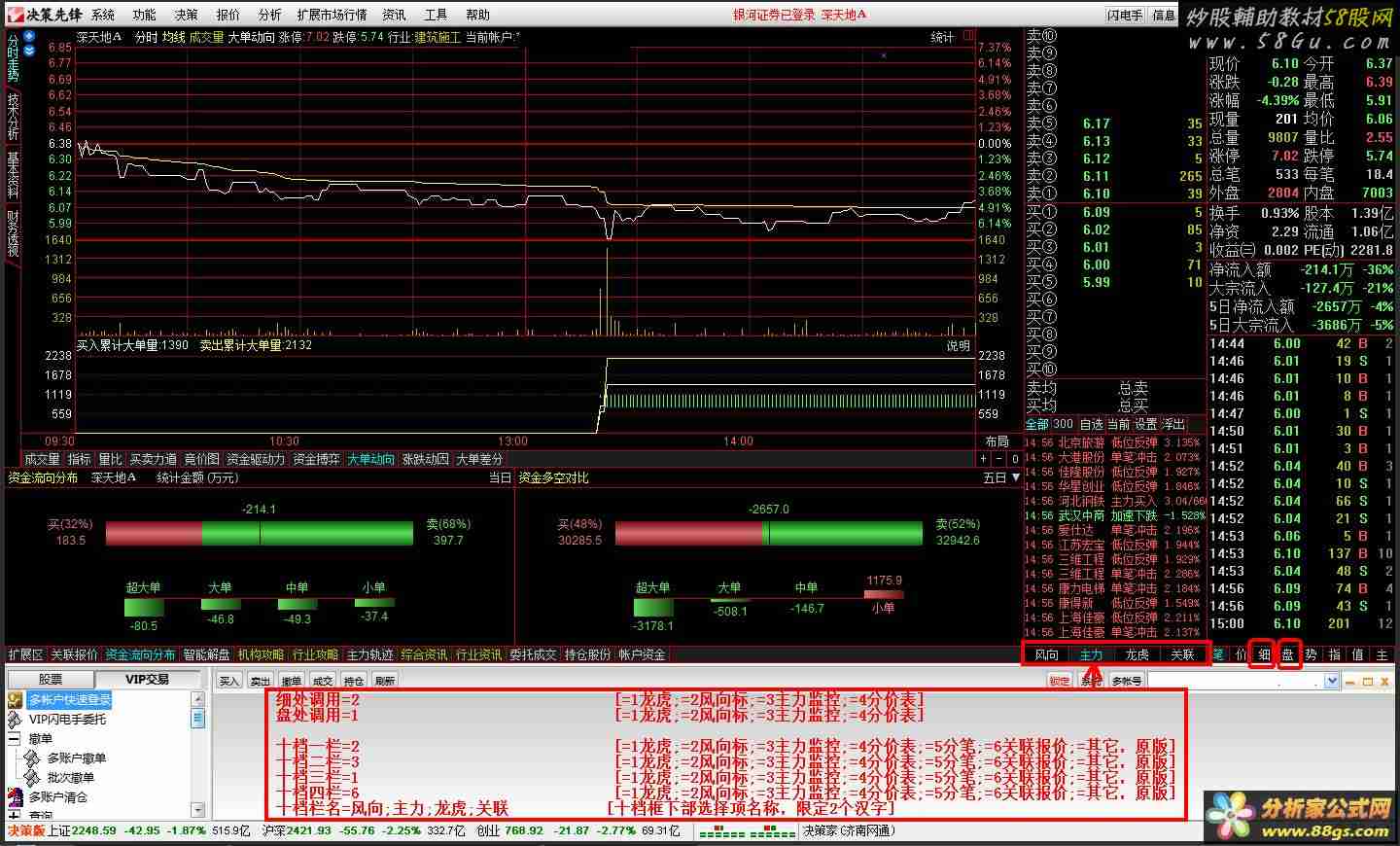Click the scroll-up arrow of trade tree
The image size is (1400, 846).
(x=198, y=699)
